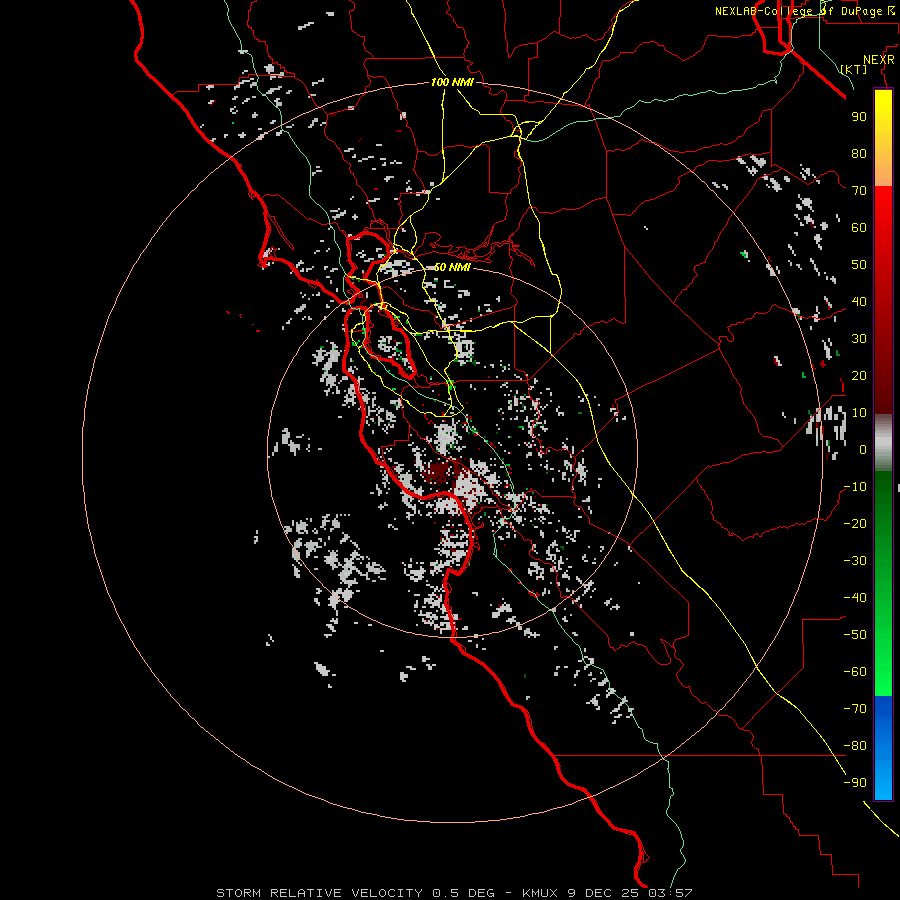Click the 40 value on the velocity scale
Viewport: 900px width, 900px height.
pyautogui.click(x=859, y=301)
